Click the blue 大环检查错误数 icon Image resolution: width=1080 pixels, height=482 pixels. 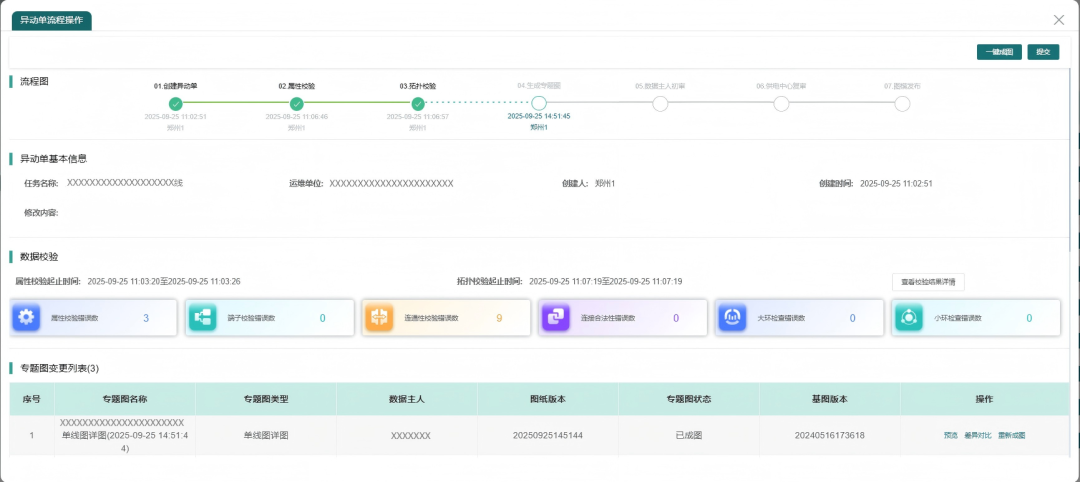732,318
